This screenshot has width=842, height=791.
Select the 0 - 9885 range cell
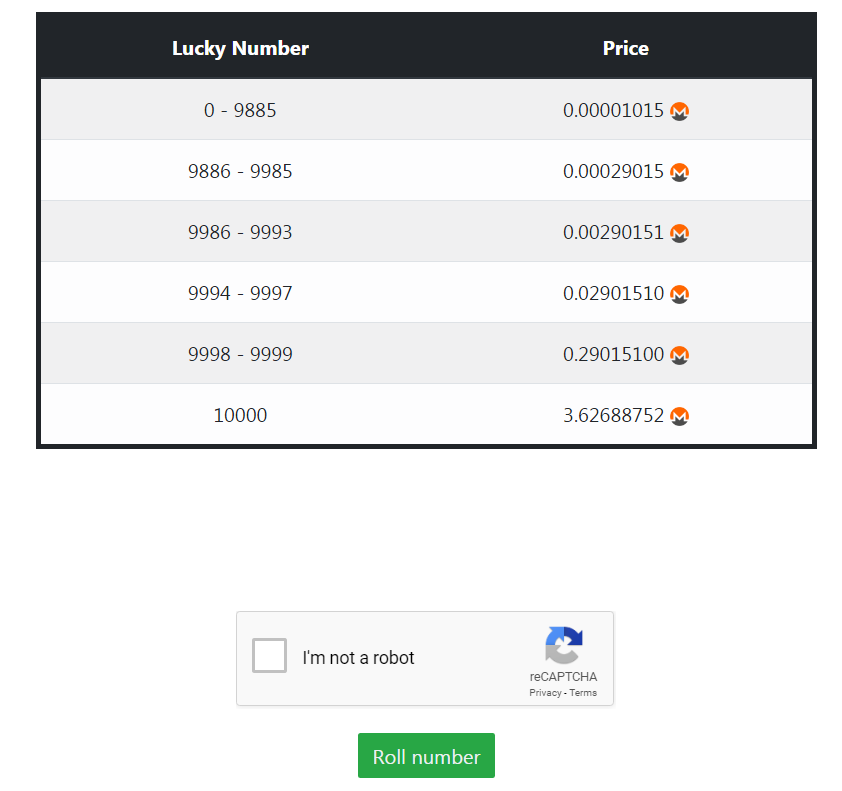pyautogui.click(x=240, y=110)
